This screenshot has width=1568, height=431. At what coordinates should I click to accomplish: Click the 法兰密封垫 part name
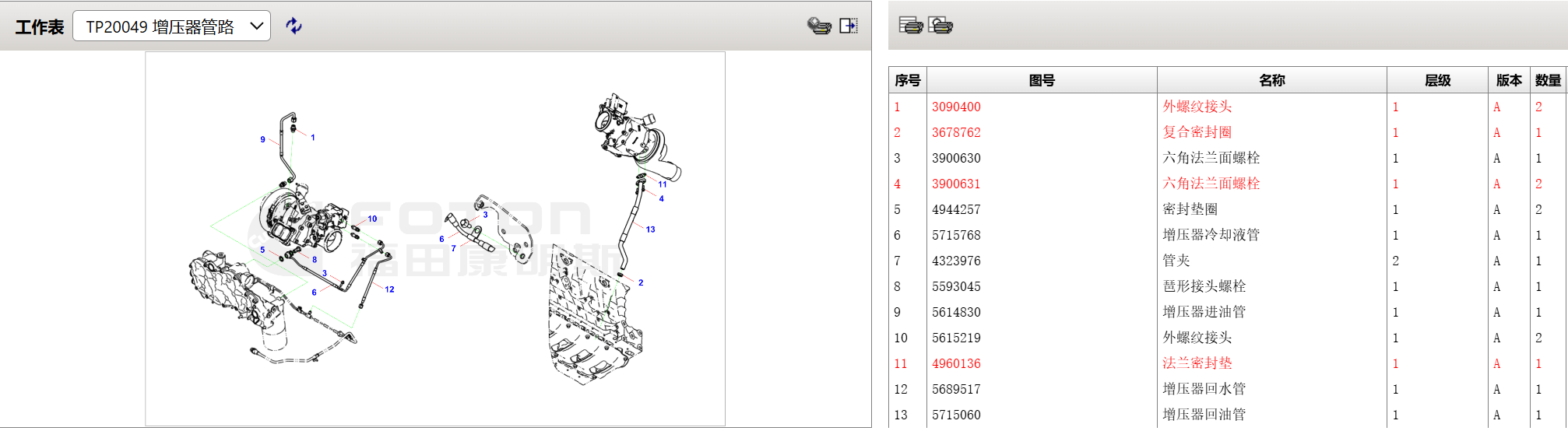pos(1197,363)
